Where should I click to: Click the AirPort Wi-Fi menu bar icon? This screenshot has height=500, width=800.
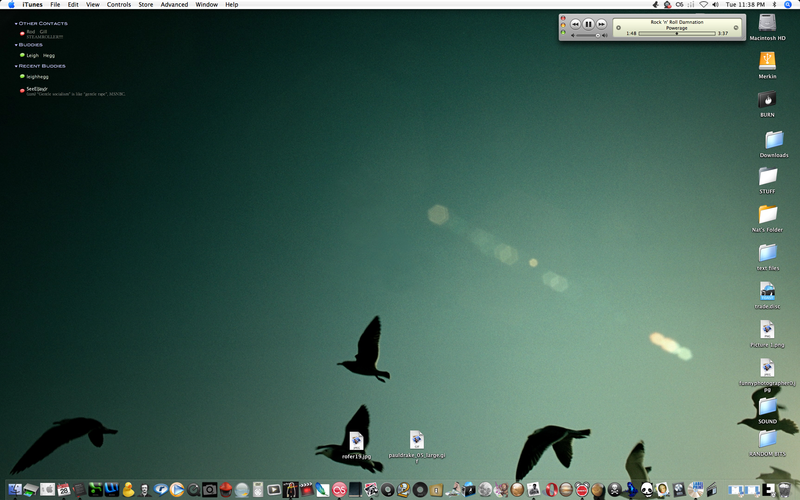703,5
